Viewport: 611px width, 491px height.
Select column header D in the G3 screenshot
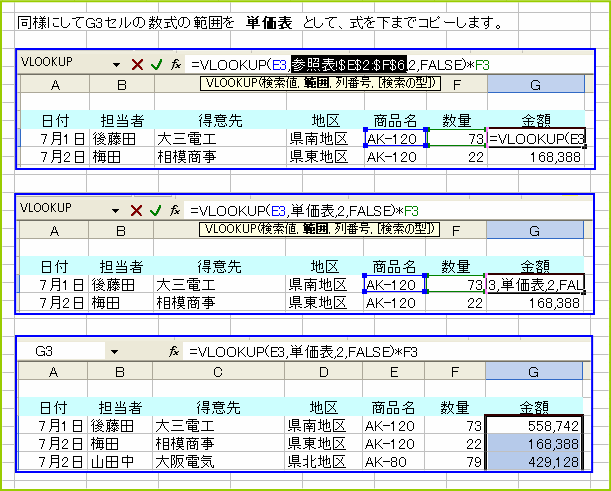[323, 372]
